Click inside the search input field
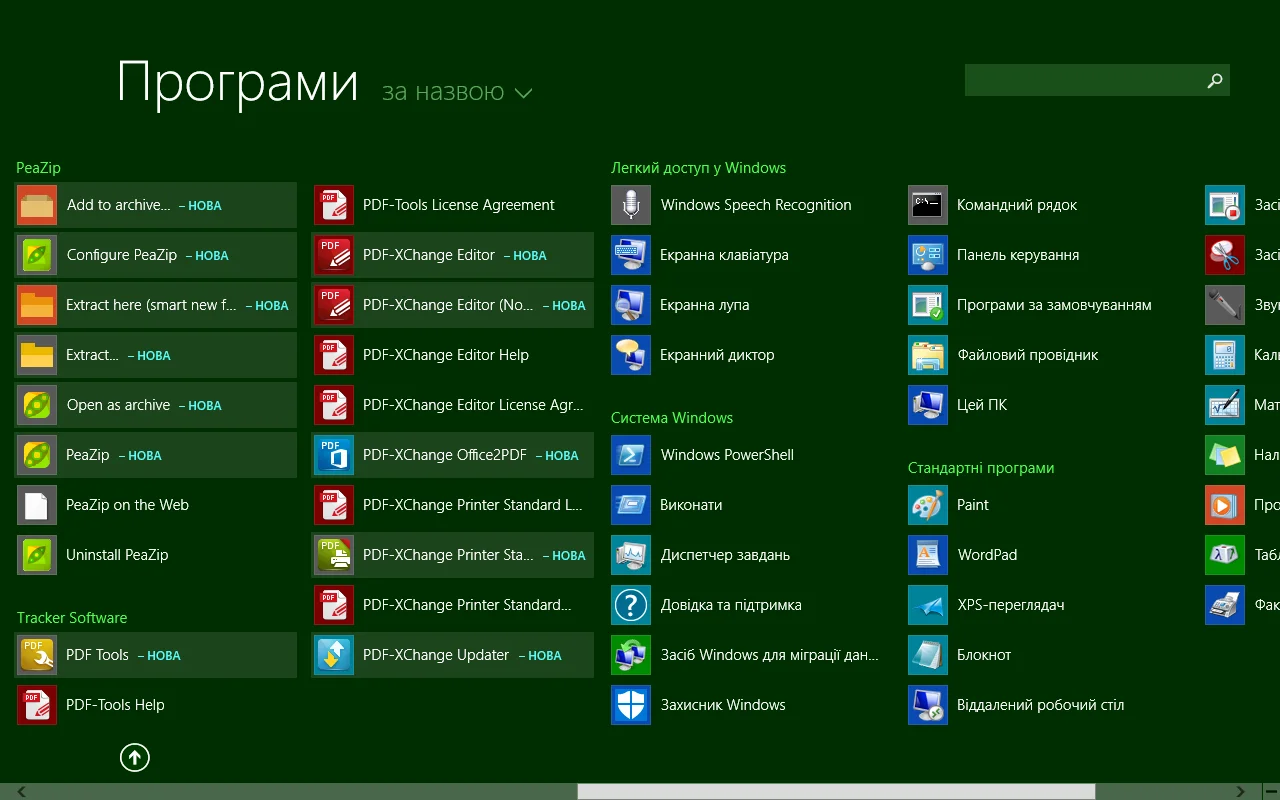The height and width of the screenshot is (800, 1280). coord(1080,81)
